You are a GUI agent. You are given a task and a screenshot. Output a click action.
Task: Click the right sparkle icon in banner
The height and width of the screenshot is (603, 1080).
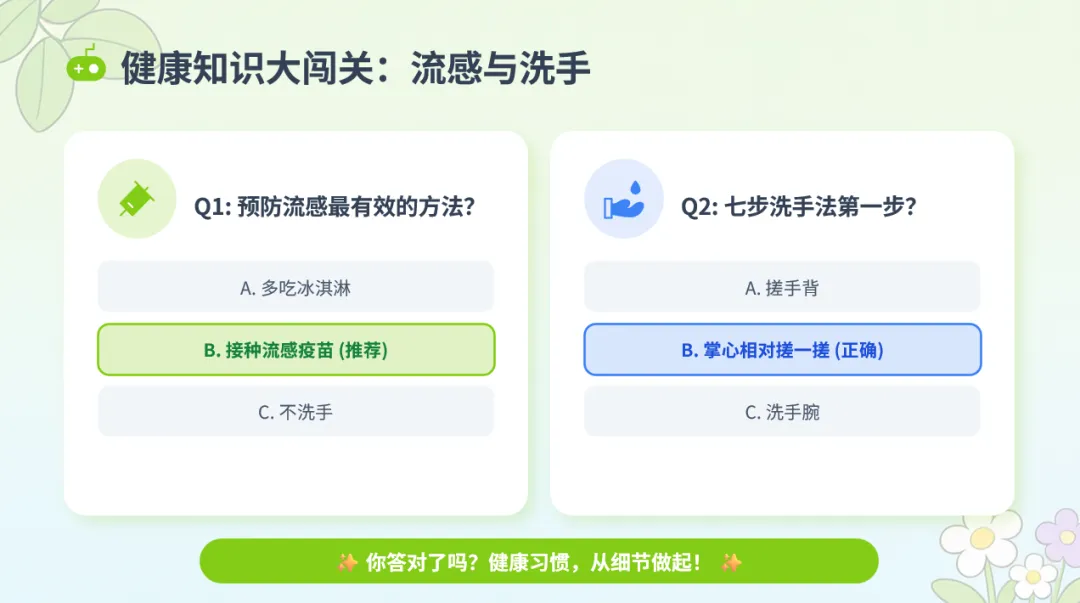(x=731, y=562)
